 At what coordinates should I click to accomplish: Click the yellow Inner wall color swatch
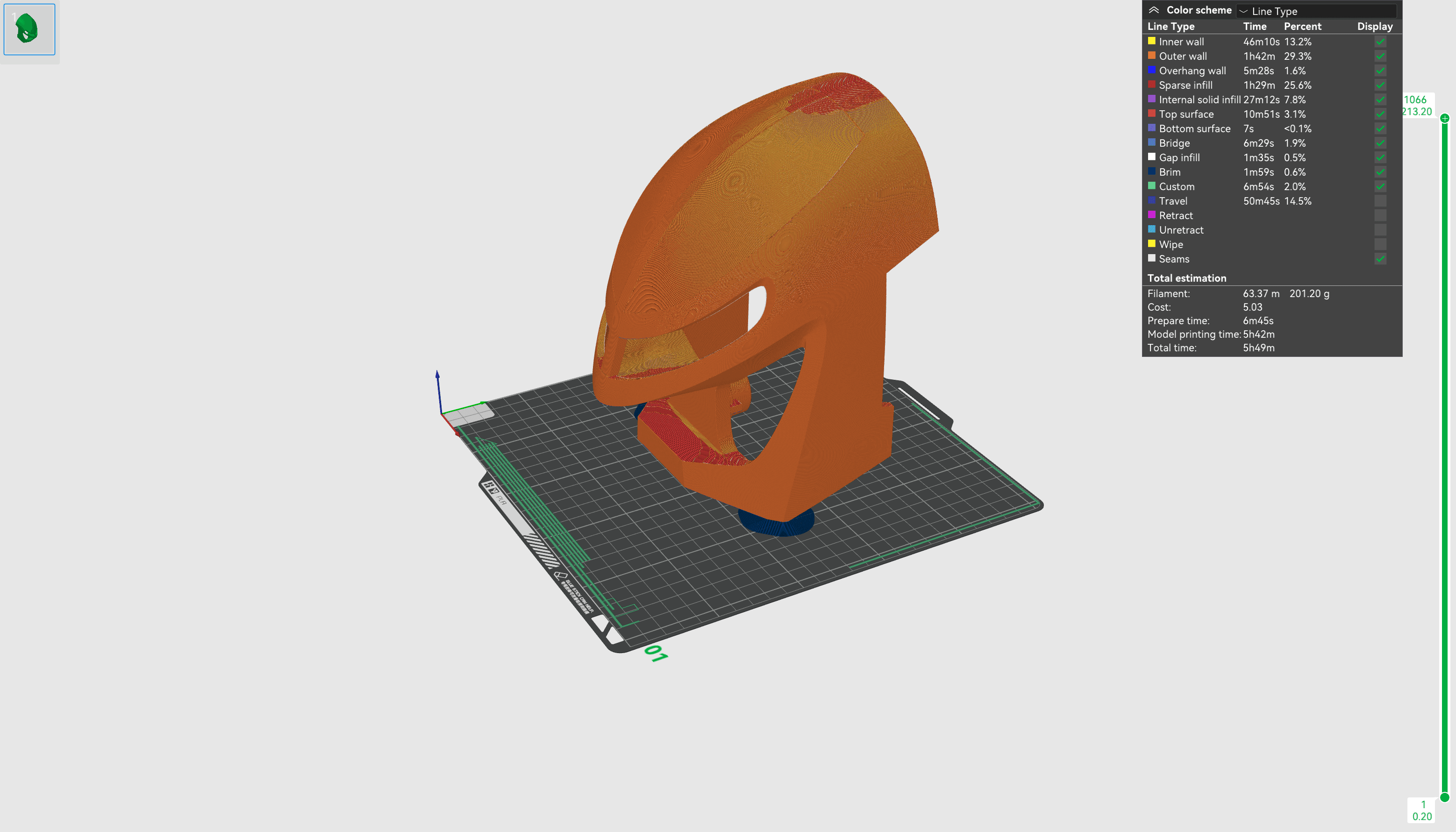pos(1151,41)
